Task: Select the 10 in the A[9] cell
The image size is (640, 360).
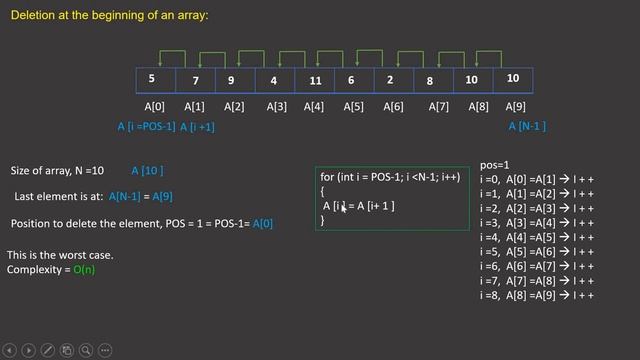Action: point(513,78)
